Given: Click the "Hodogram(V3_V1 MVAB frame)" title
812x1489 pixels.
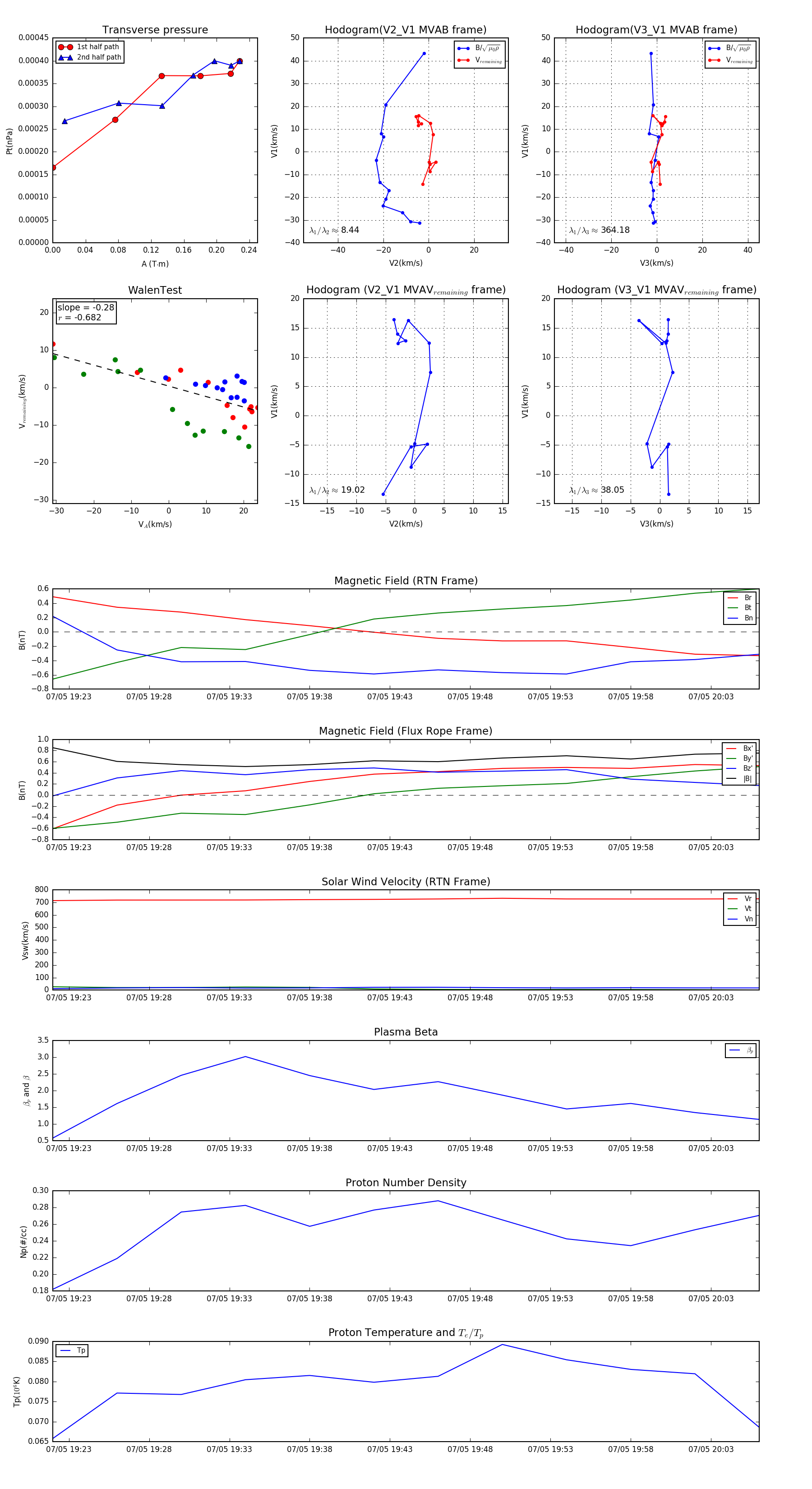Looking at the screenshot, I should 656,30.
